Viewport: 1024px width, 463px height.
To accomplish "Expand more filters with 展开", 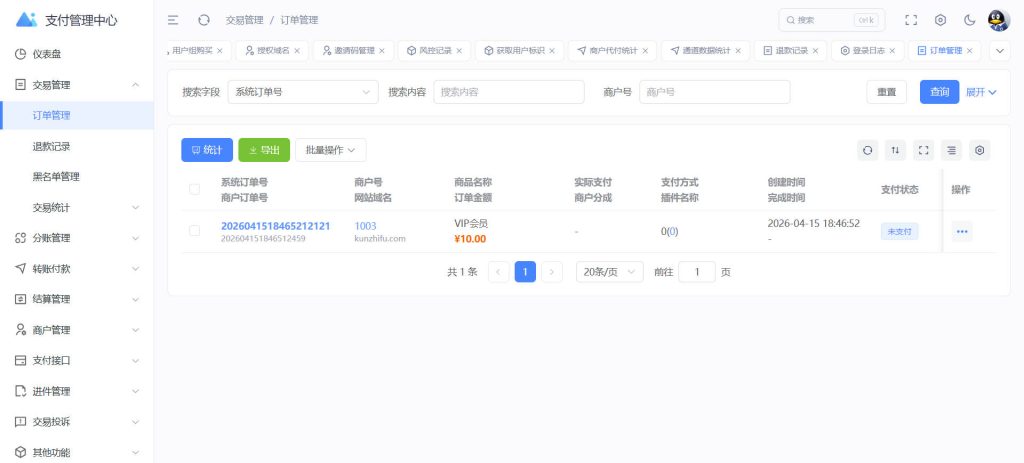I will tap(981, 92).
